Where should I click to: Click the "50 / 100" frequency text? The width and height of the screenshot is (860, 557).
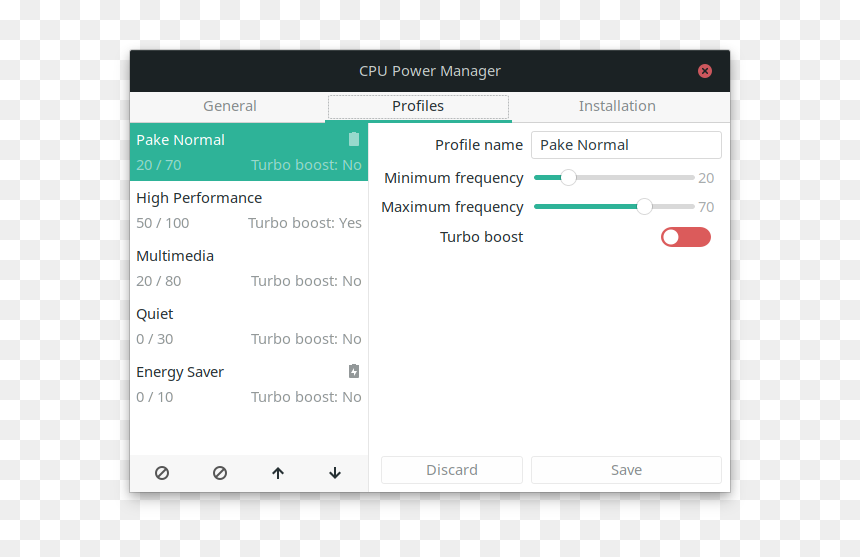click(162, 223)
